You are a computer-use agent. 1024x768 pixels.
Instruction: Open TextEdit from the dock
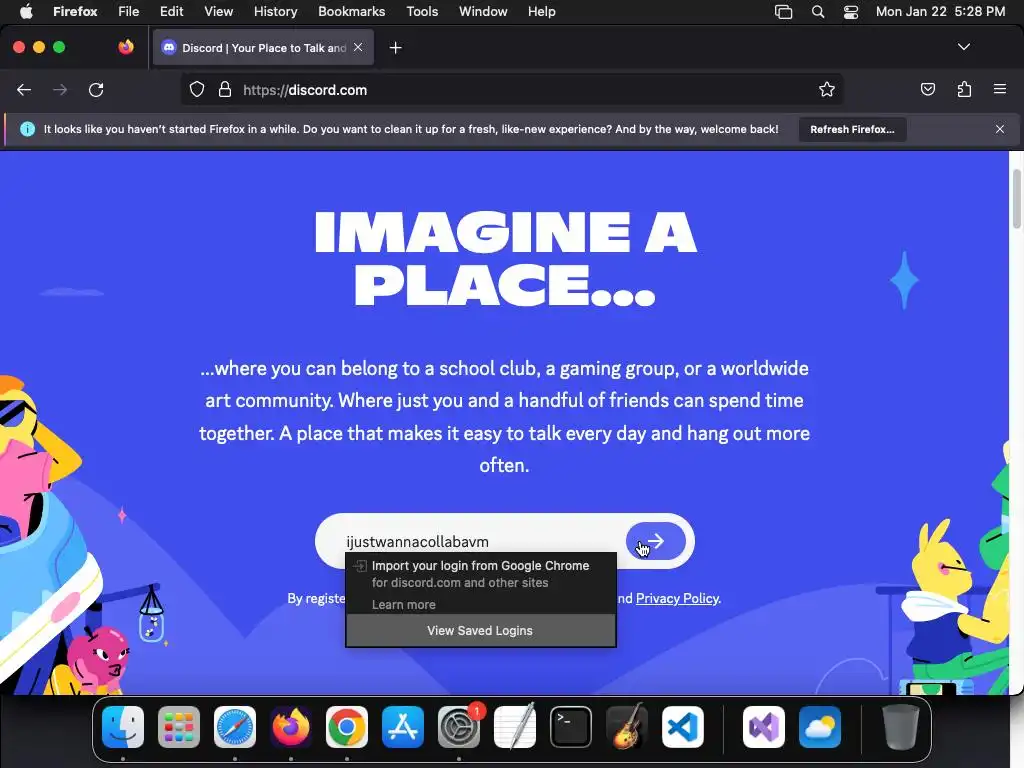515,727
